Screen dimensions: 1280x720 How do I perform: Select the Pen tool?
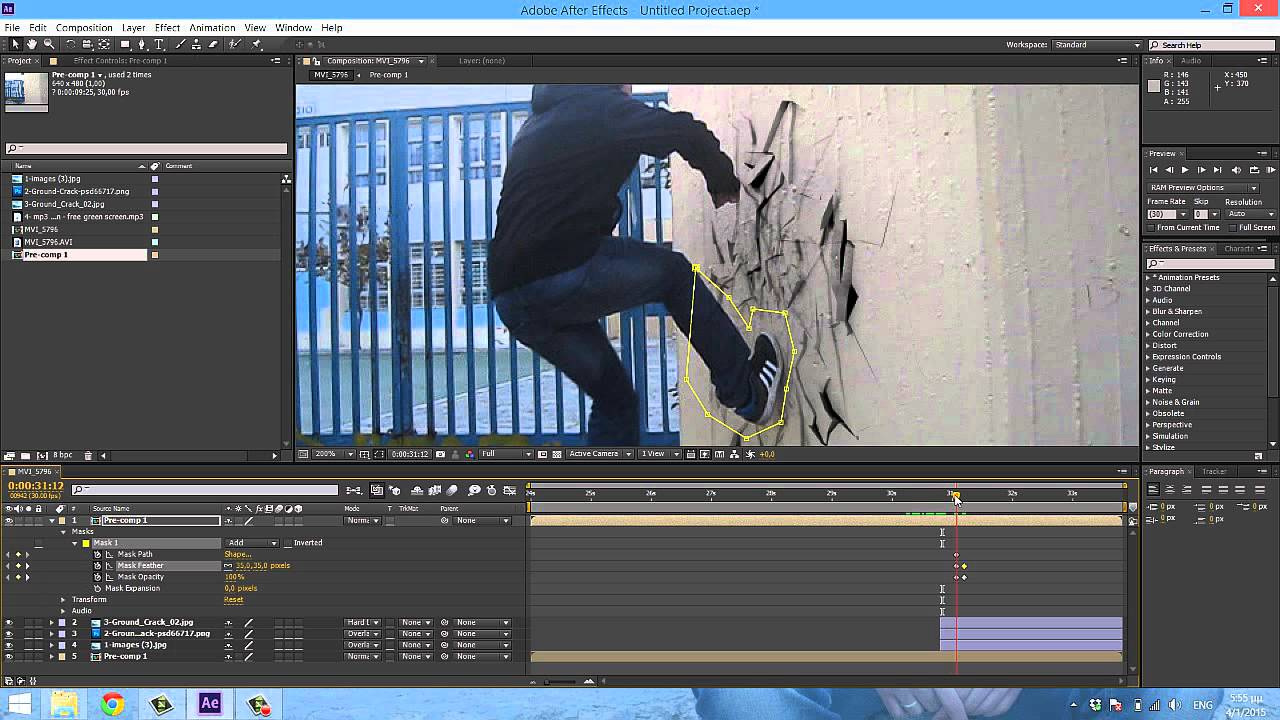point(142,44)
